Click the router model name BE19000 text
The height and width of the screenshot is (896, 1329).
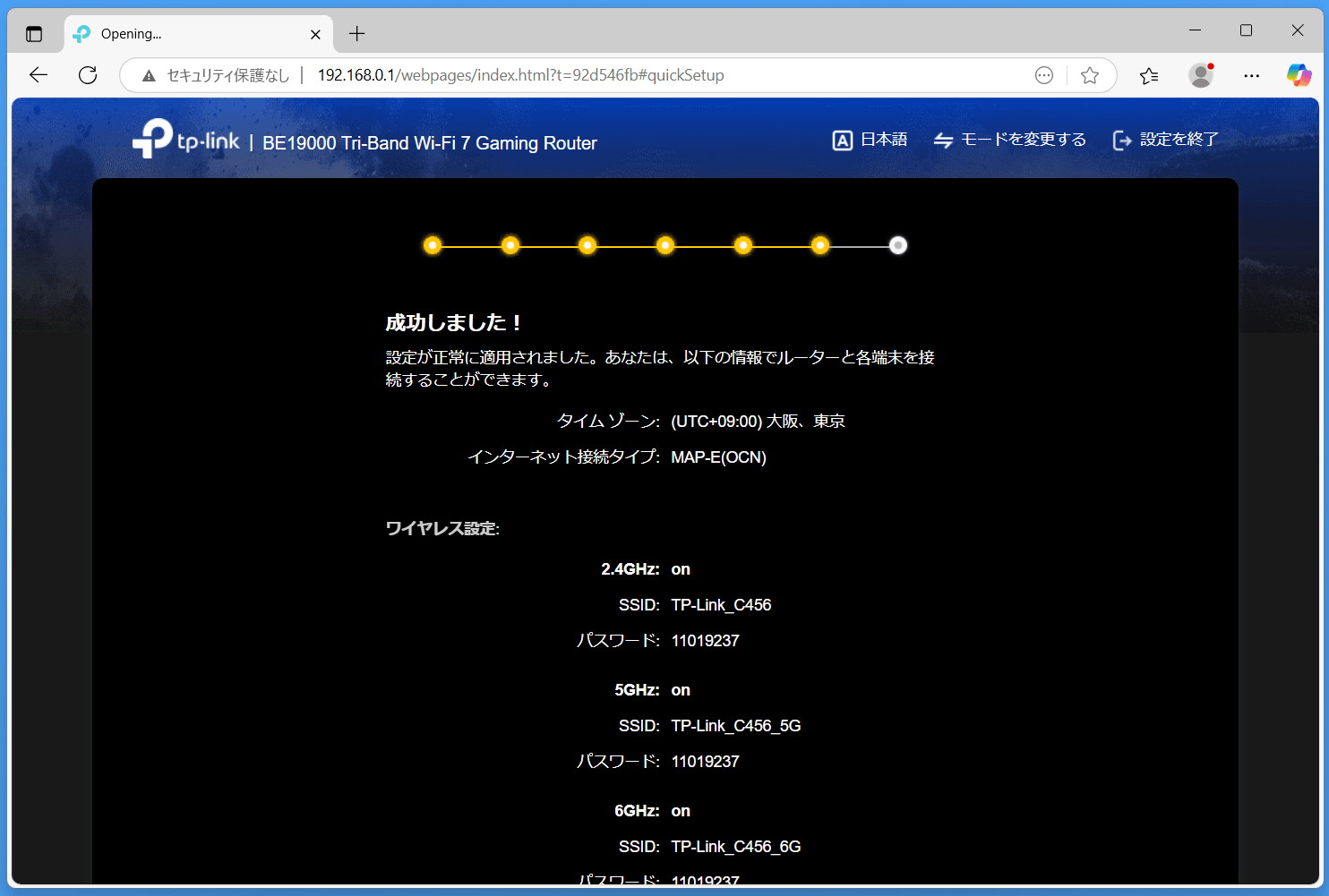(430, 143)
